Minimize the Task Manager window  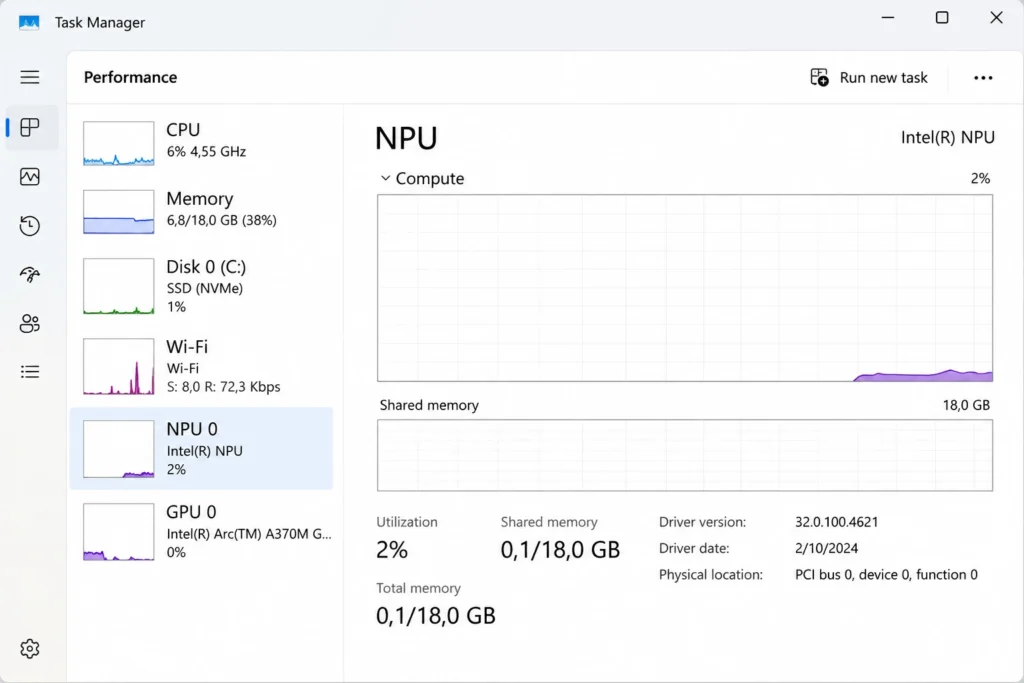coord(888,18)
